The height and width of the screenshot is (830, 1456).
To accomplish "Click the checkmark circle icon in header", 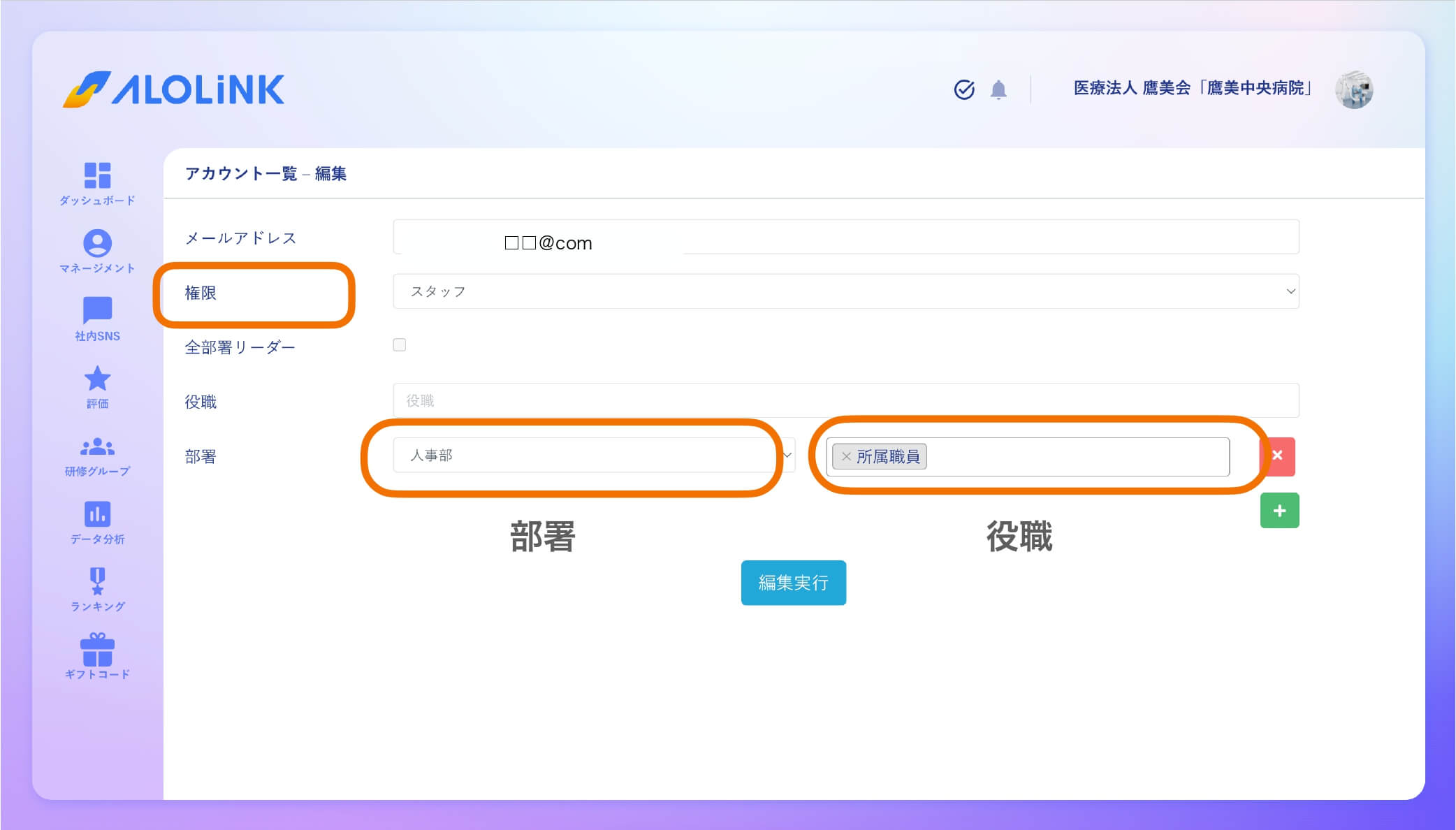I will pyautogui.click(x=964, y=89).
